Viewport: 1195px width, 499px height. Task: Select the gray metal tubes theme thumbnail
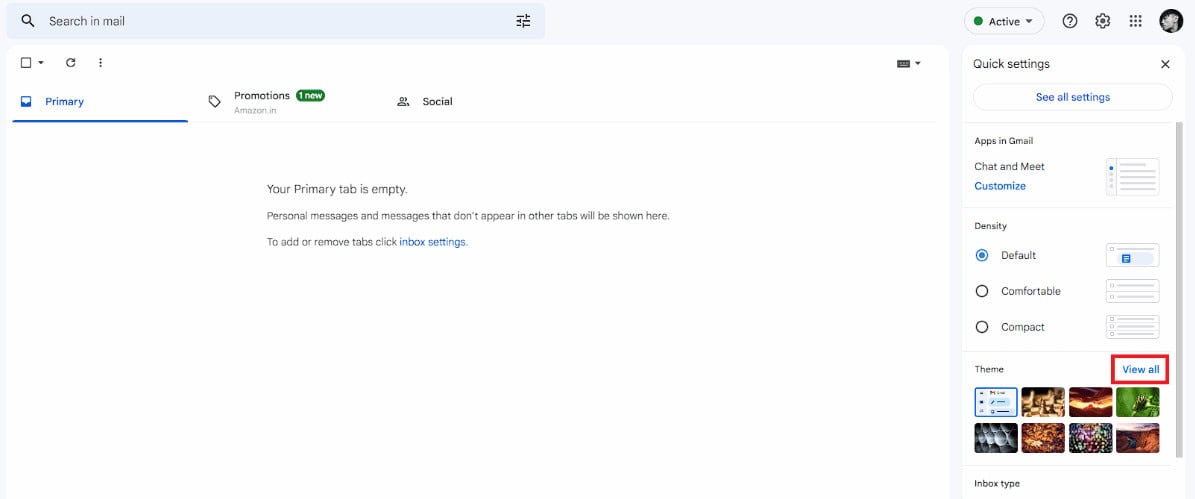[996, 438]
